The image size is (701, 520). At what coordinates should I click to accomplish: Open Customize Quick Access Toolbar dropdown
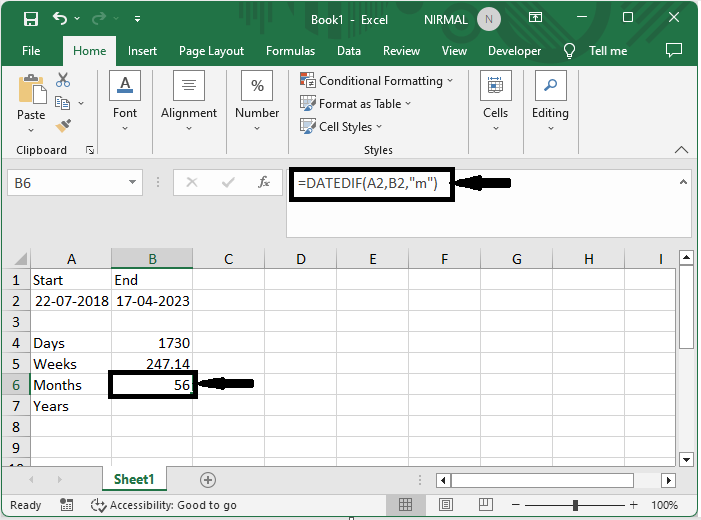137,19
